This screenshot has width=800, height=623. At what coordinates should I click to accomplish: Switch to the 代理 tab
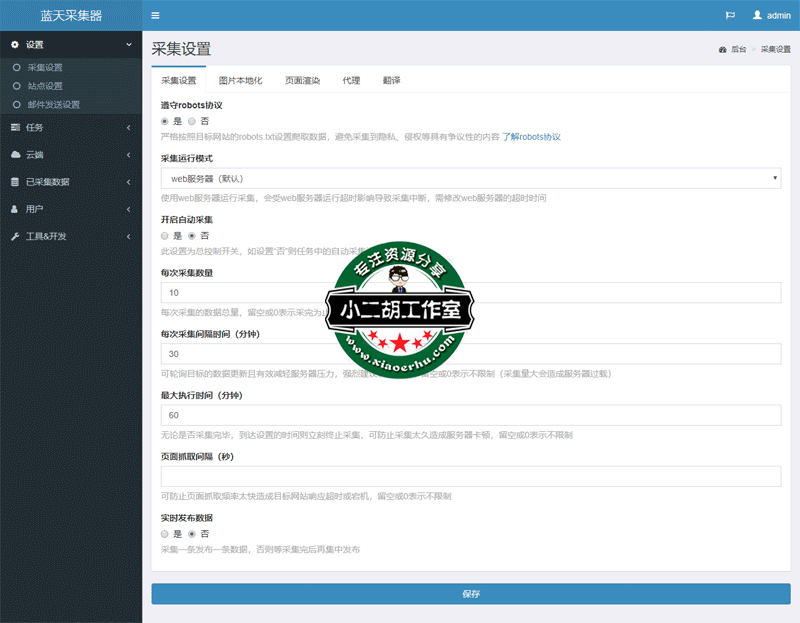pyautogui.click(x=351, y=80)
